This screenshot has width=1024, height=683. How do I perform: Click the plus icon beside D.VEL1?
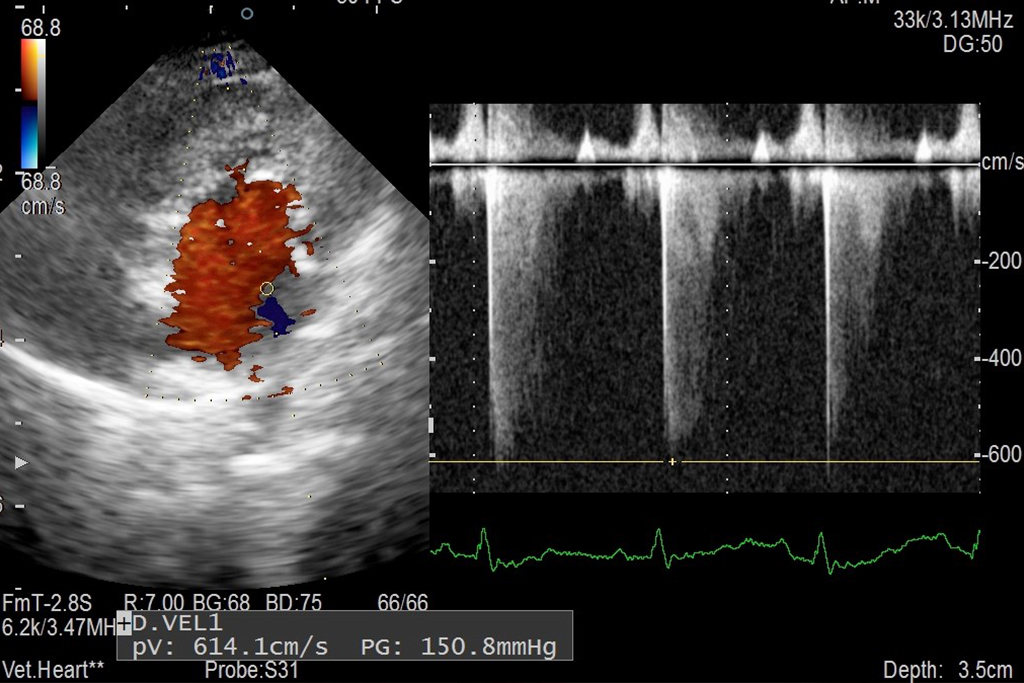tap(124, 625)
